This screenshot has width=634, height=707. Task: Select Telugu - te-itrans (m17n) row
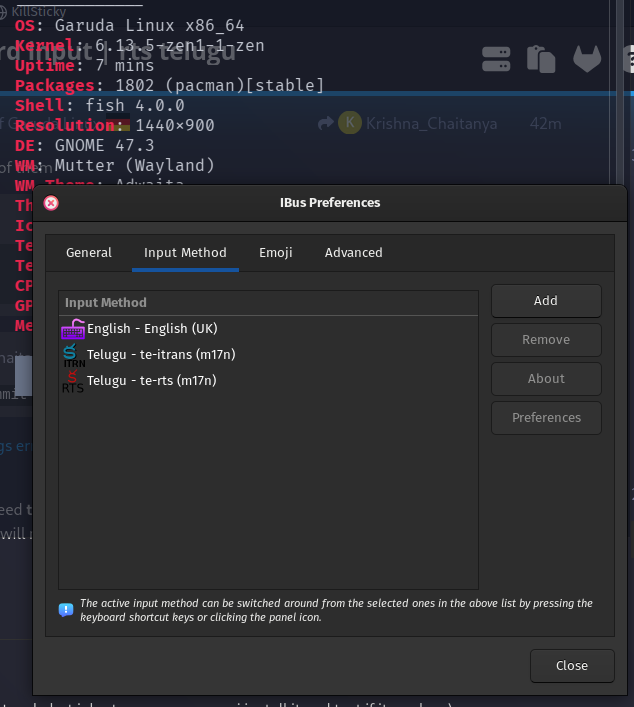click(x=268, y=354)
